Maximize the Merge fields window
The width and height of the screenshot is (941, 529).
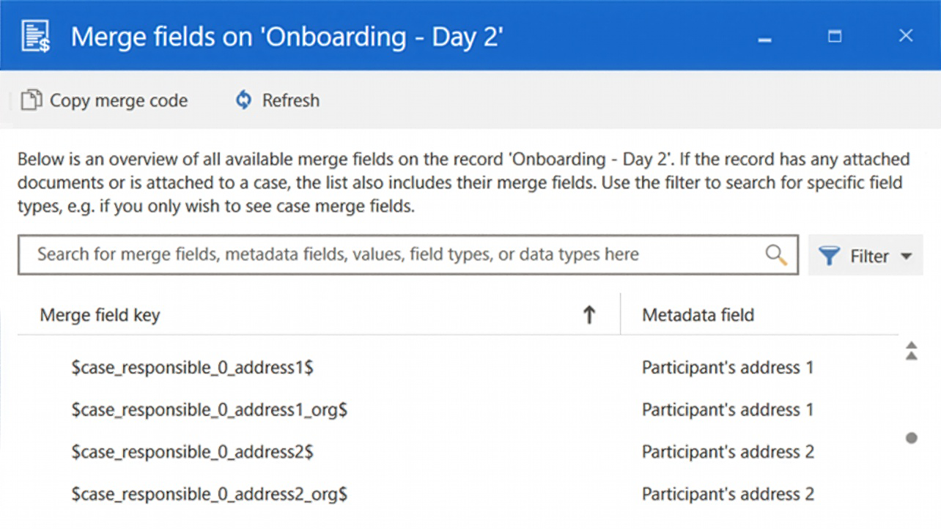tap(835, 36)
